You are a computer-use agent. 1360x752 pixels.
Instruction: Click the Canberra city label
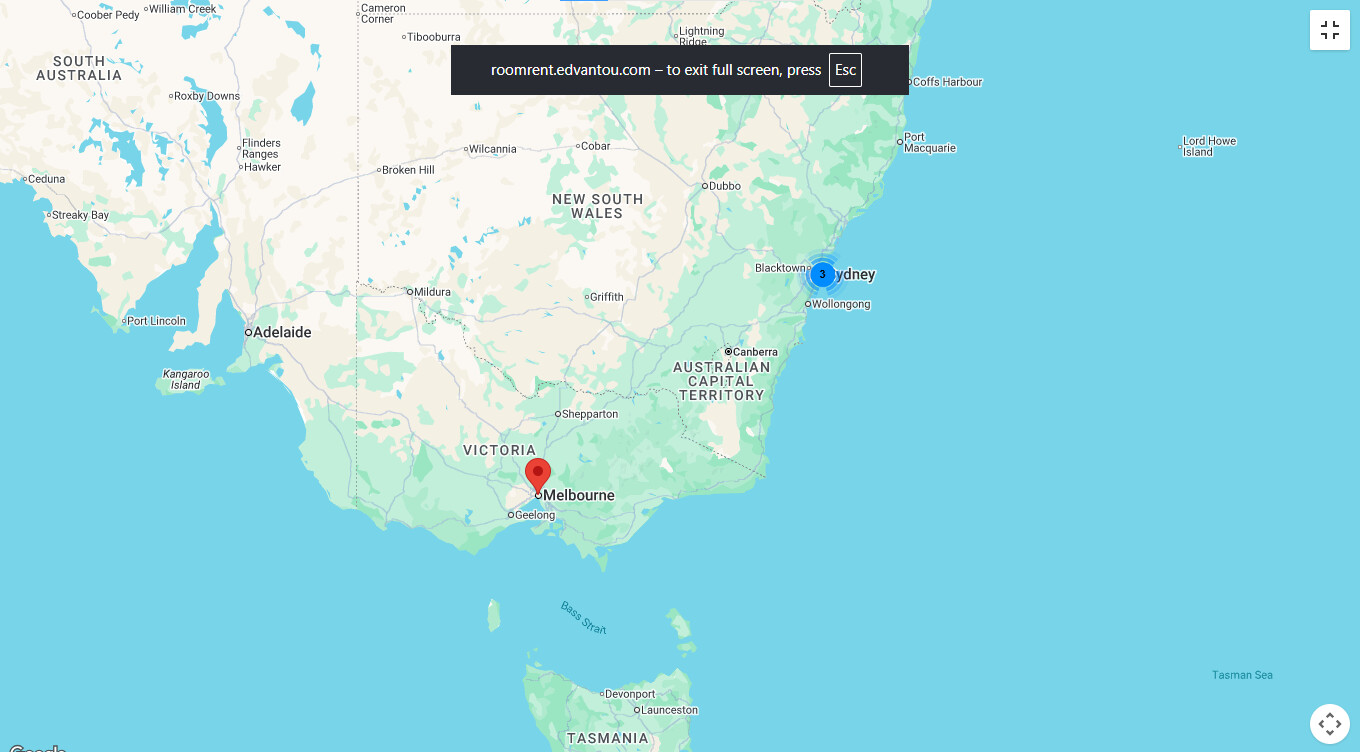pos(755,352)
